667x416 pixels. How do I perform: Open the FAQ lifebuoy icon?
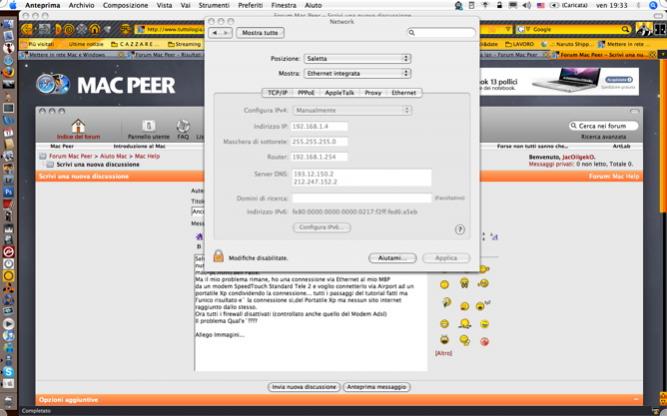(x=183, y=126)
